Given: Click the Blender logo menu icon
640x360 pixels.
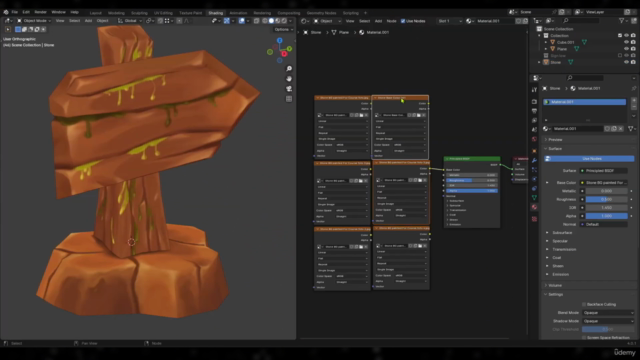Looking at the screenshot, I should click(6, 12).
